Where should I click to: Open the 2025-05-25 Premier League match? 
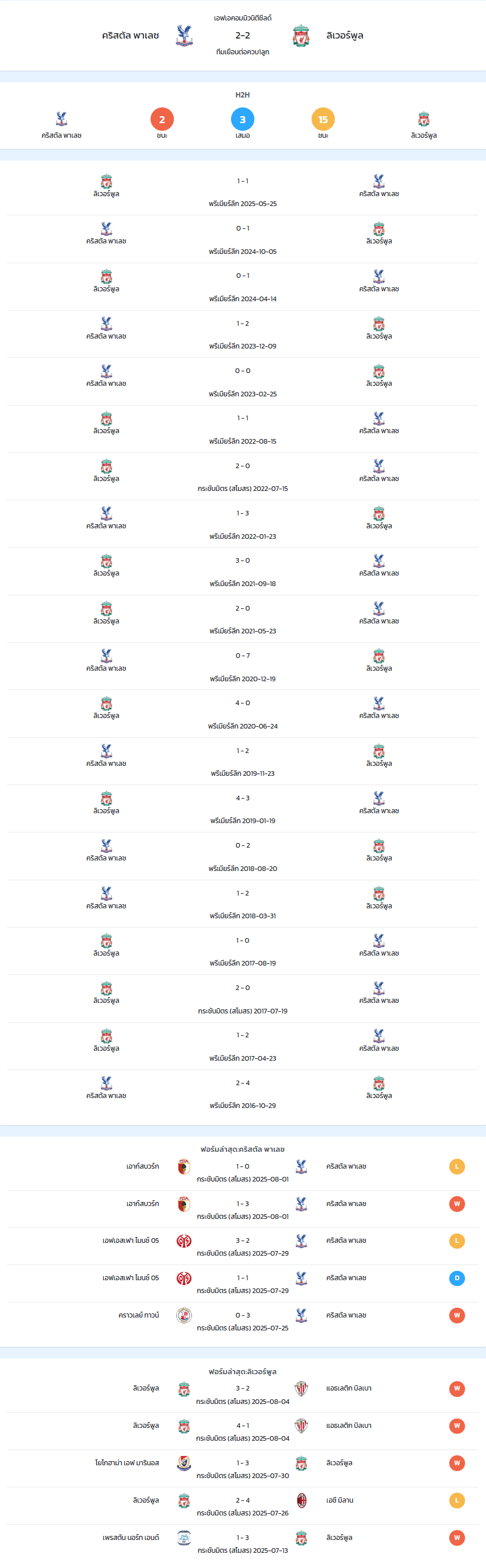pyautogui.click(x=243, y=191)
